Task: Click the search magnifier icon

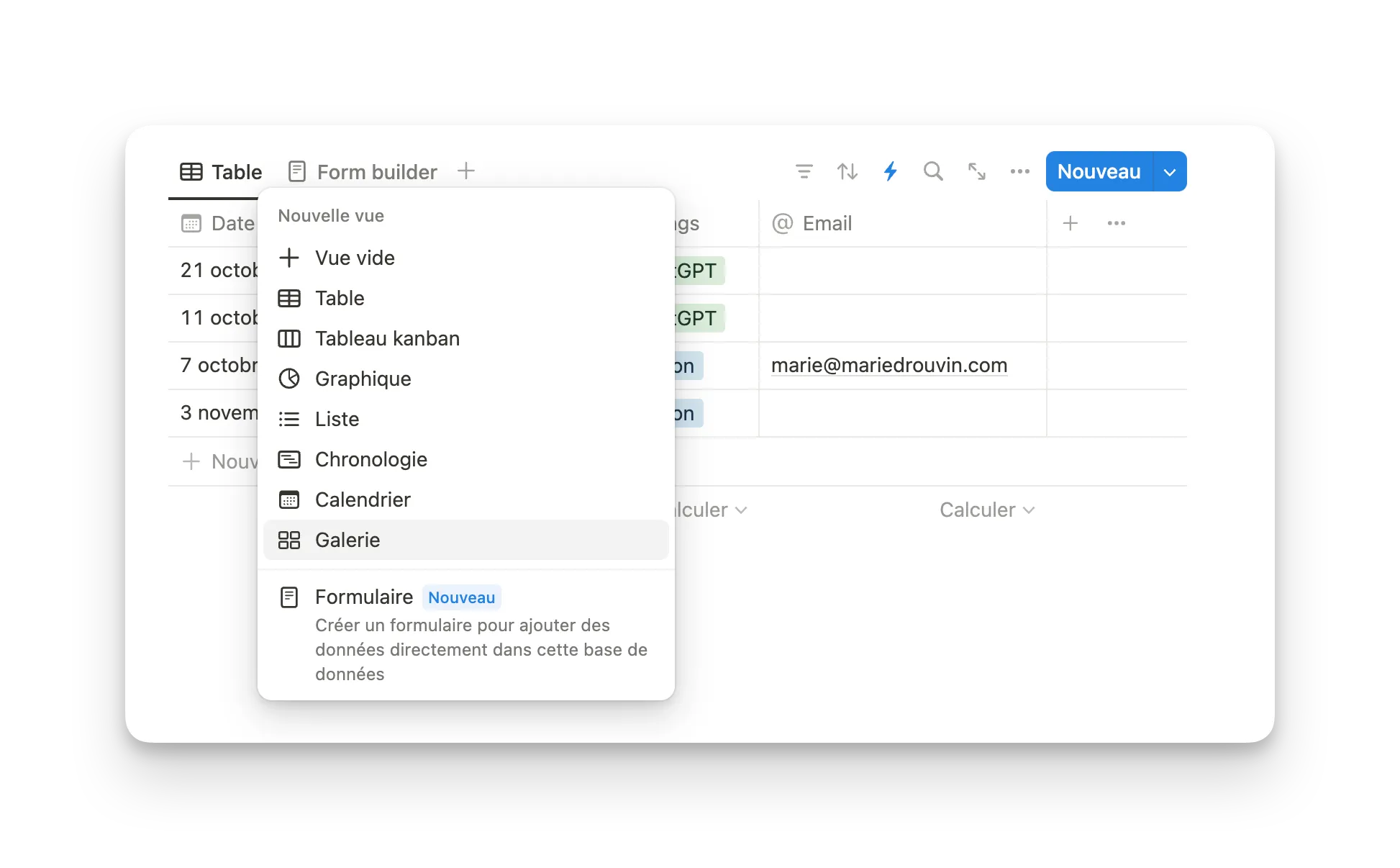Action: [933, 171]
